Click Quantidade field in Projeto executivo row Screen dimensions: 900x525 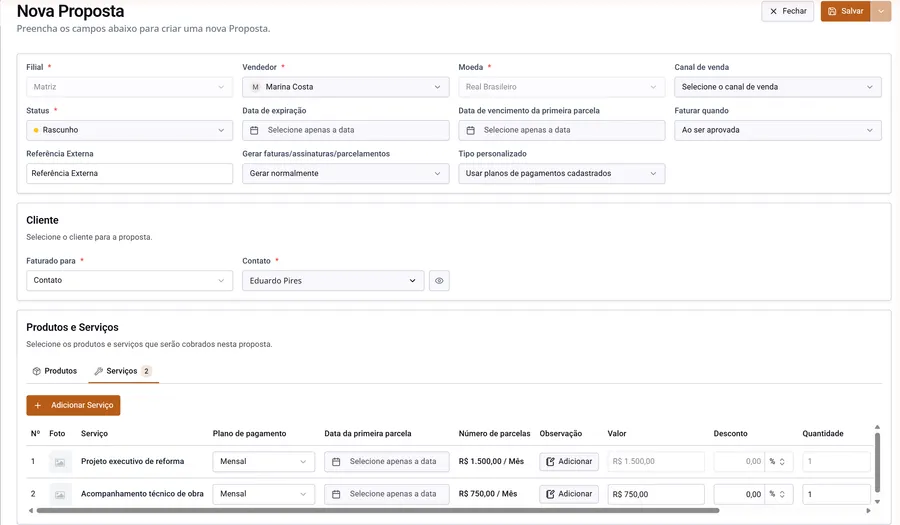(837, 462)
